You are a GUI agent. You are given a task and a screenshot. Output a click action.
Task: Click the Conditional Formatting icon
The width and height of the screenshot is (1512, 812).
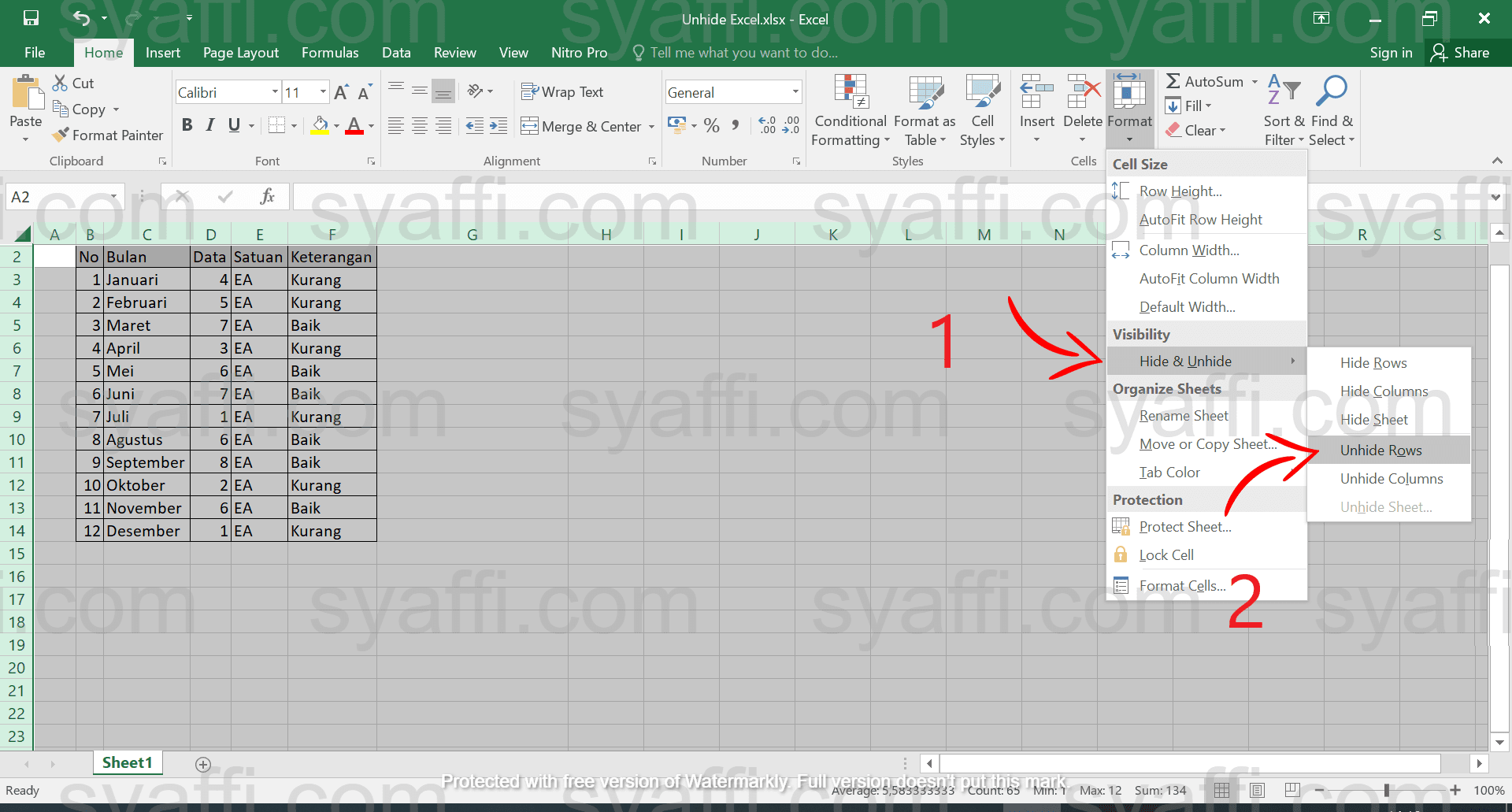[850, 91]
